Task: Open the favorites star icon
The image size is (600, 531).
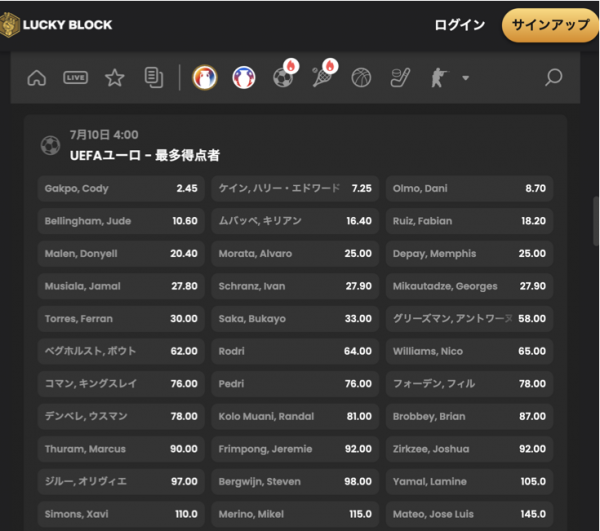Action: [114, 78]
